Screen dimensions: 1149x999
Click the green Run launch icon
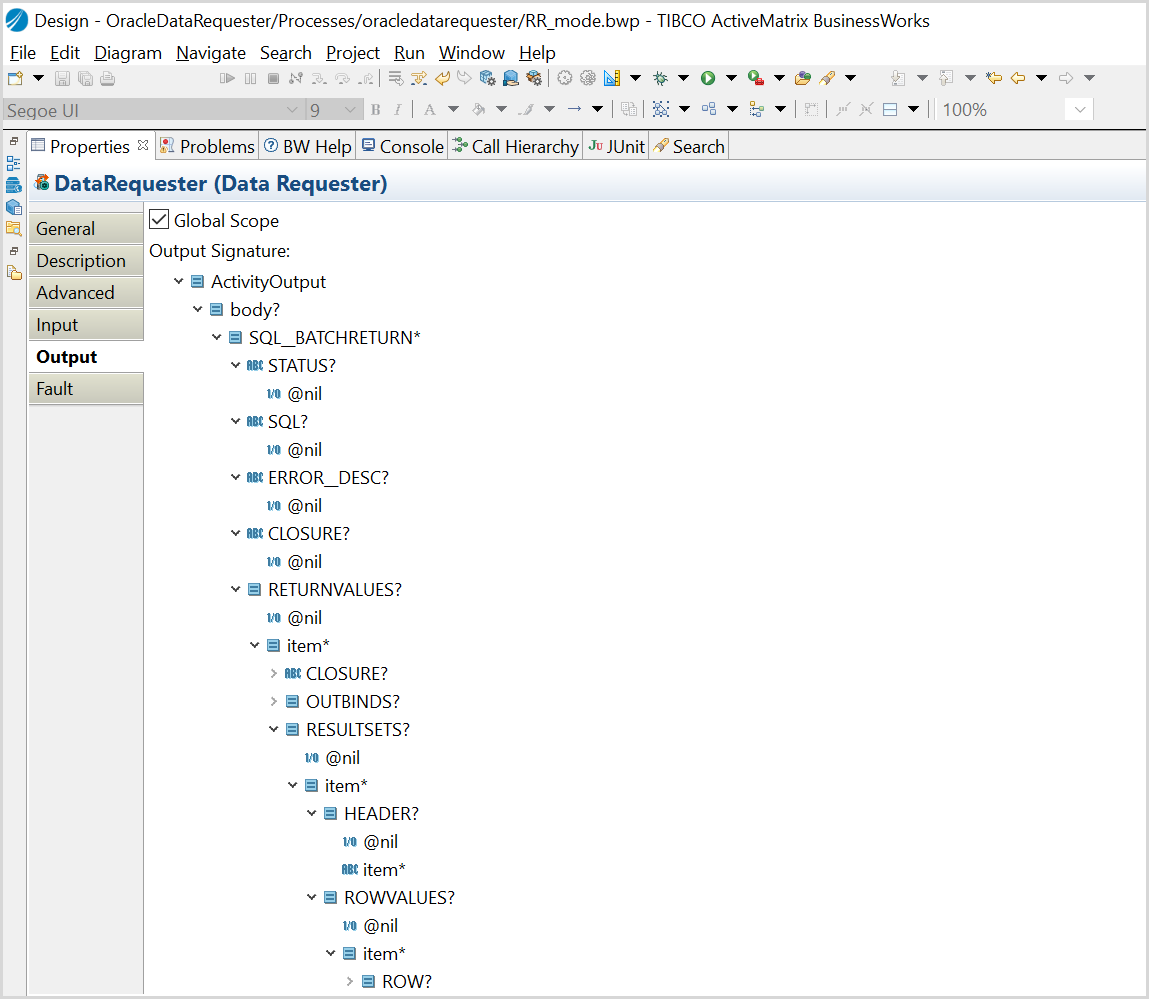(708, 78)
